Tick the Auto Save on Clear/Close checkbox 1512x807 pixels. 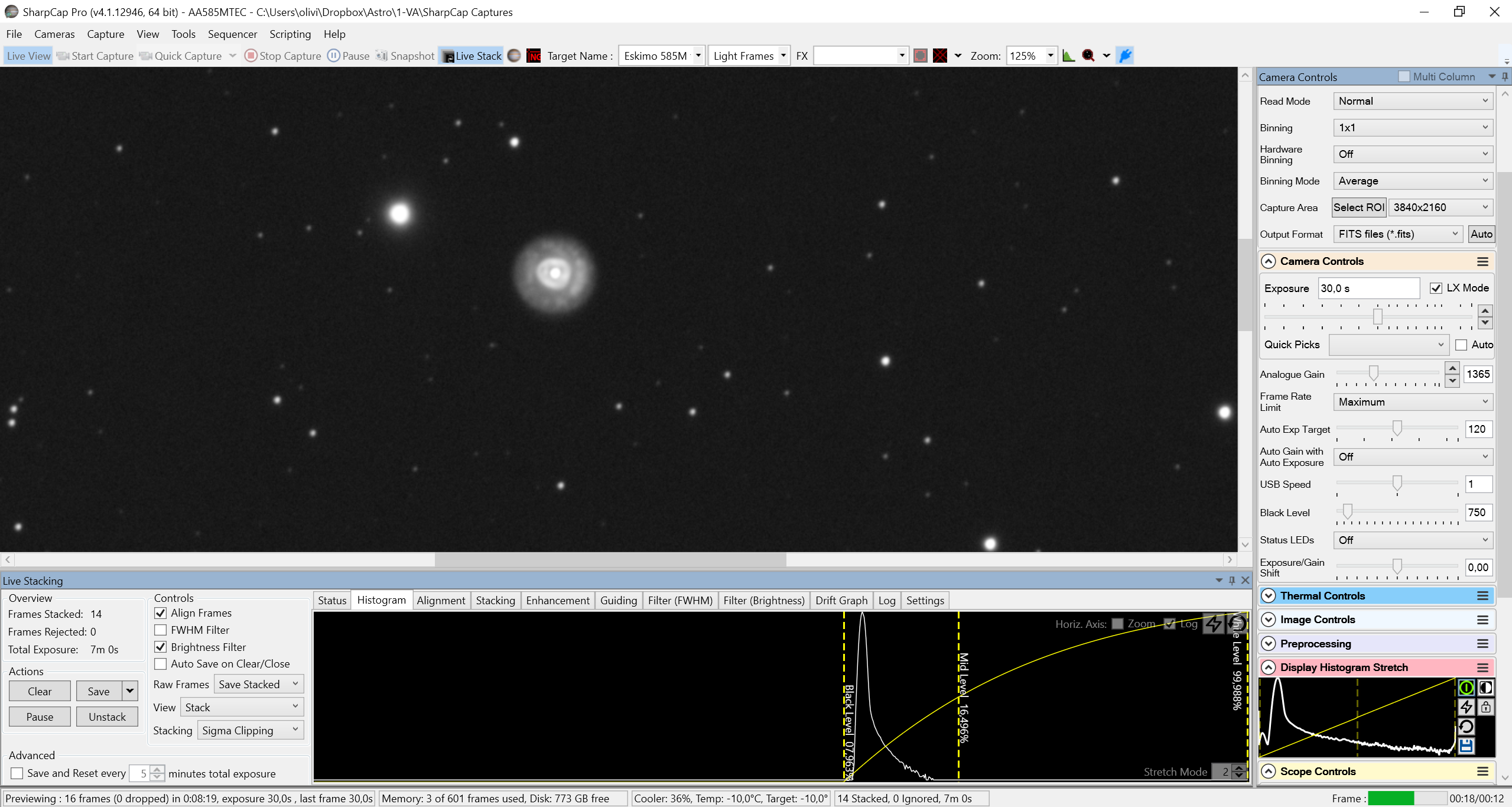pyautogui.click(x=160, y=664)
